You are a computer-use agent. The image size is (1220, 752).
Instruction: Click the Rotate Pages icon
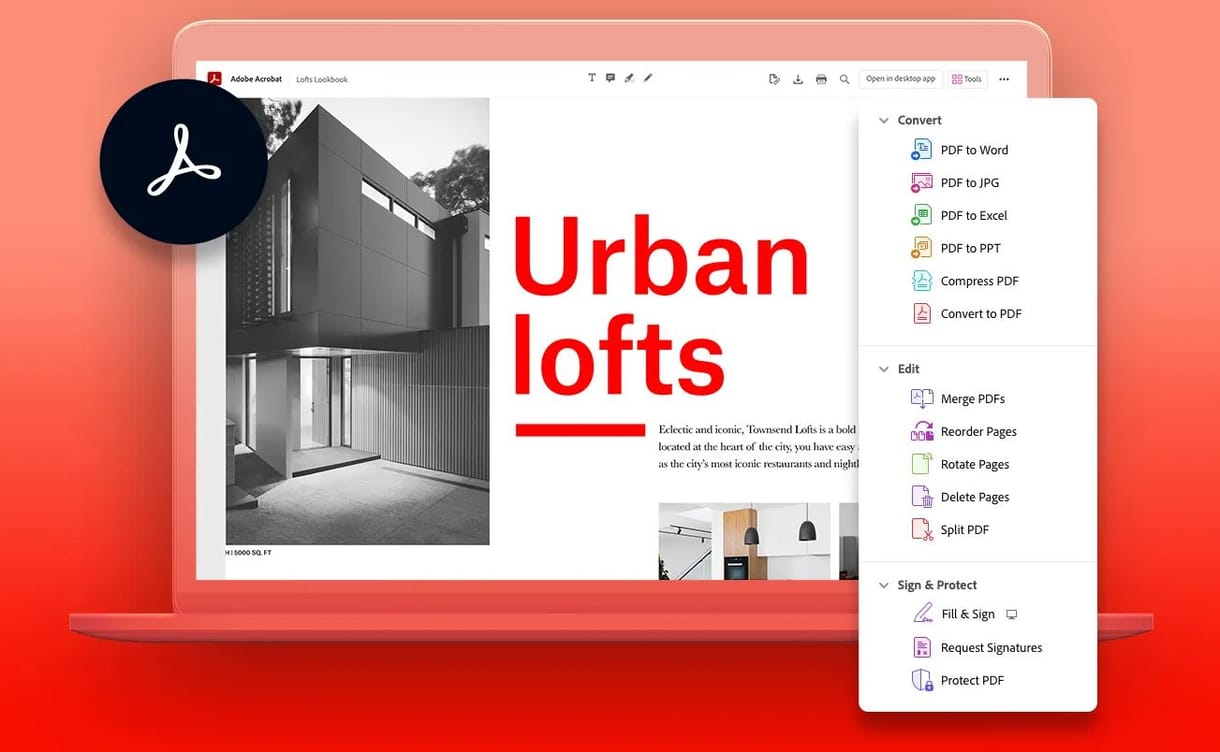pos(921,464)
